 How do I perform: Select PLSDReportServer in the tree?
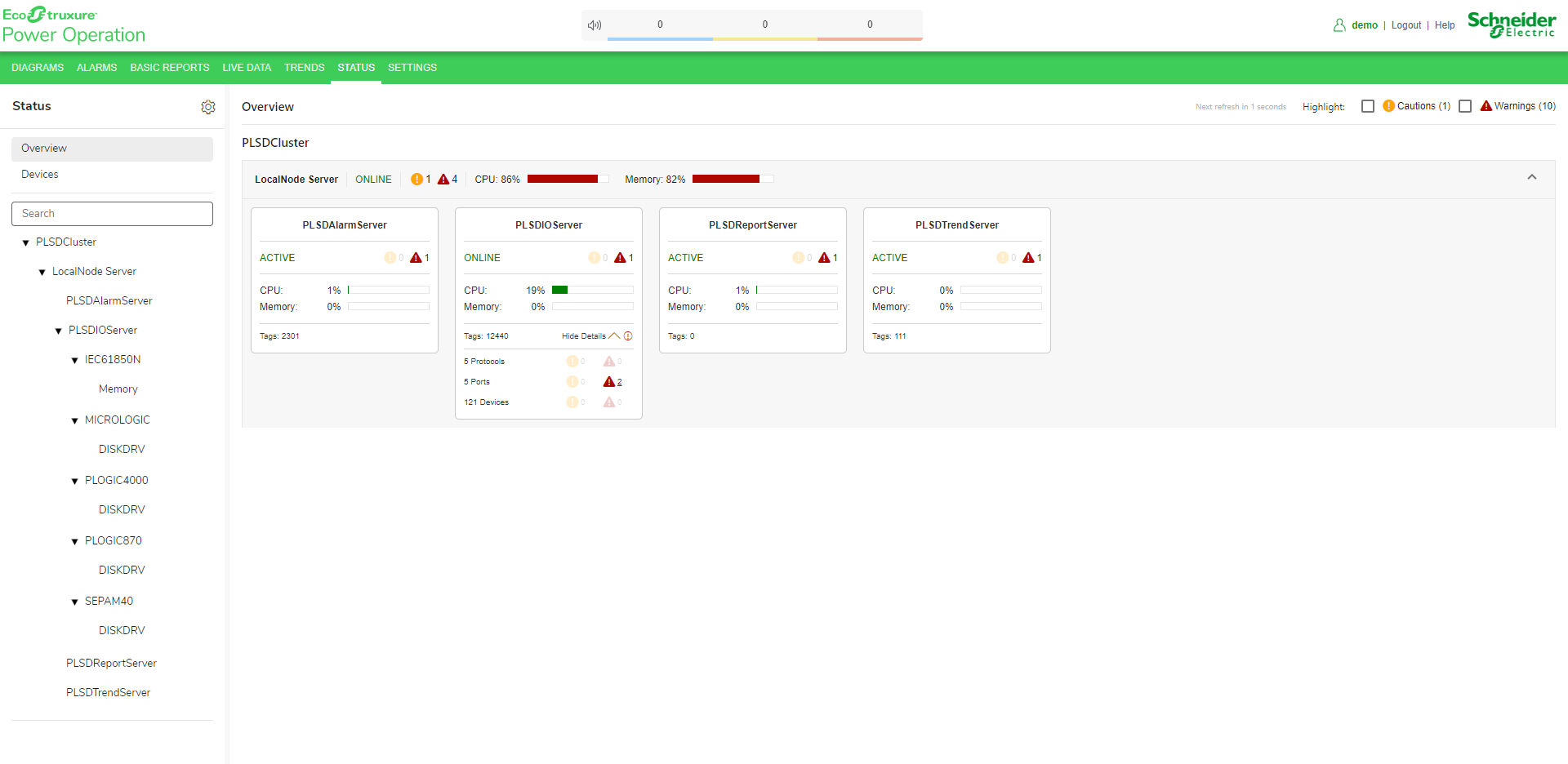coord(111,664)
